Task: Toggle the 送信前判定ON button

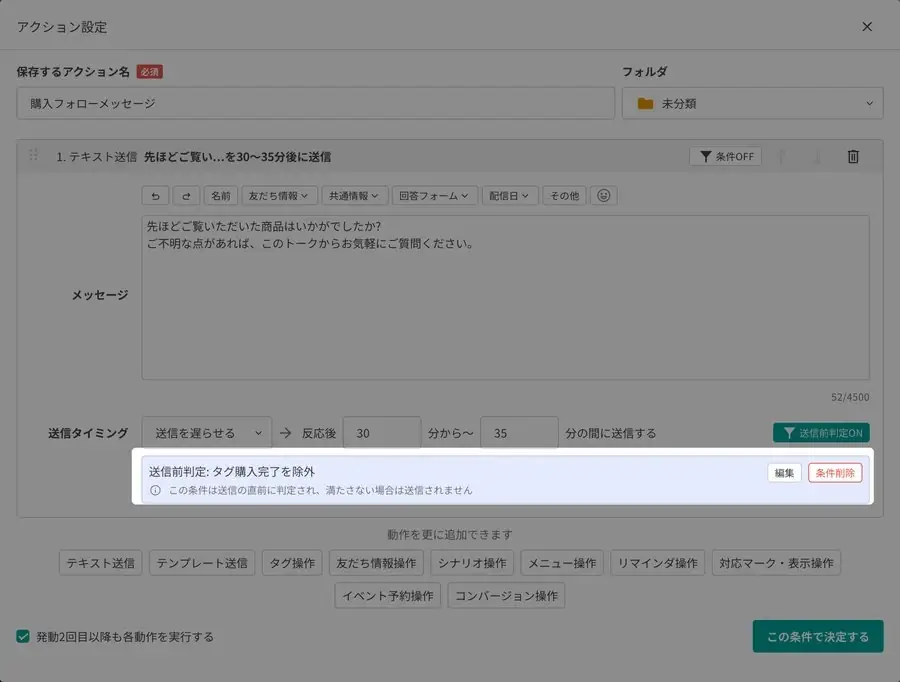Action: click(x=821, y=433)
